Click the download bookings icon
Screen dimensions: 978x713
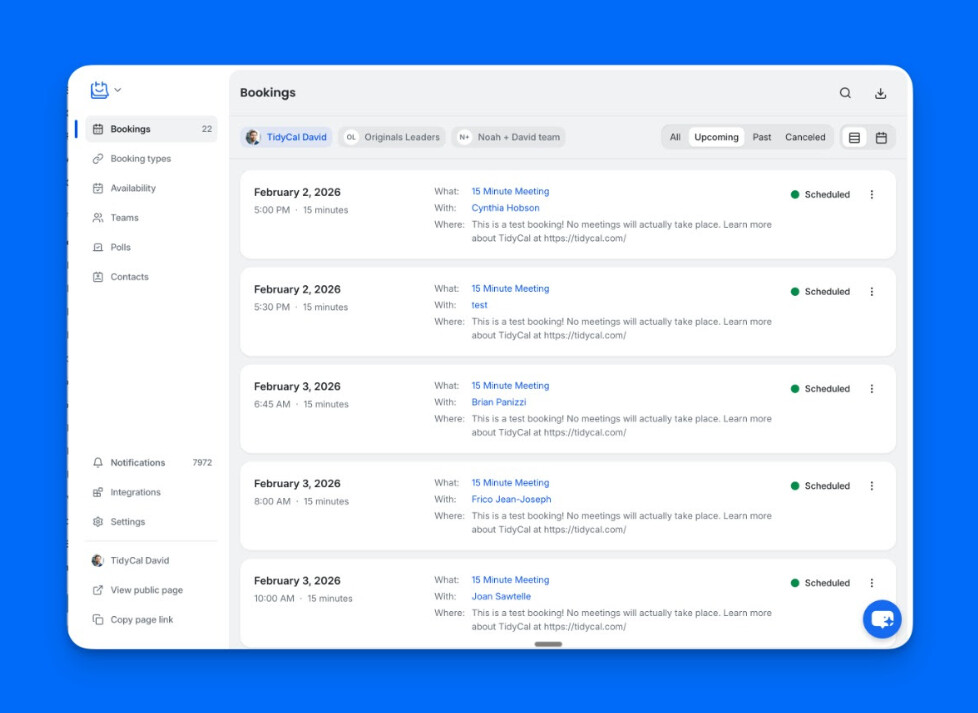[880, 93]
